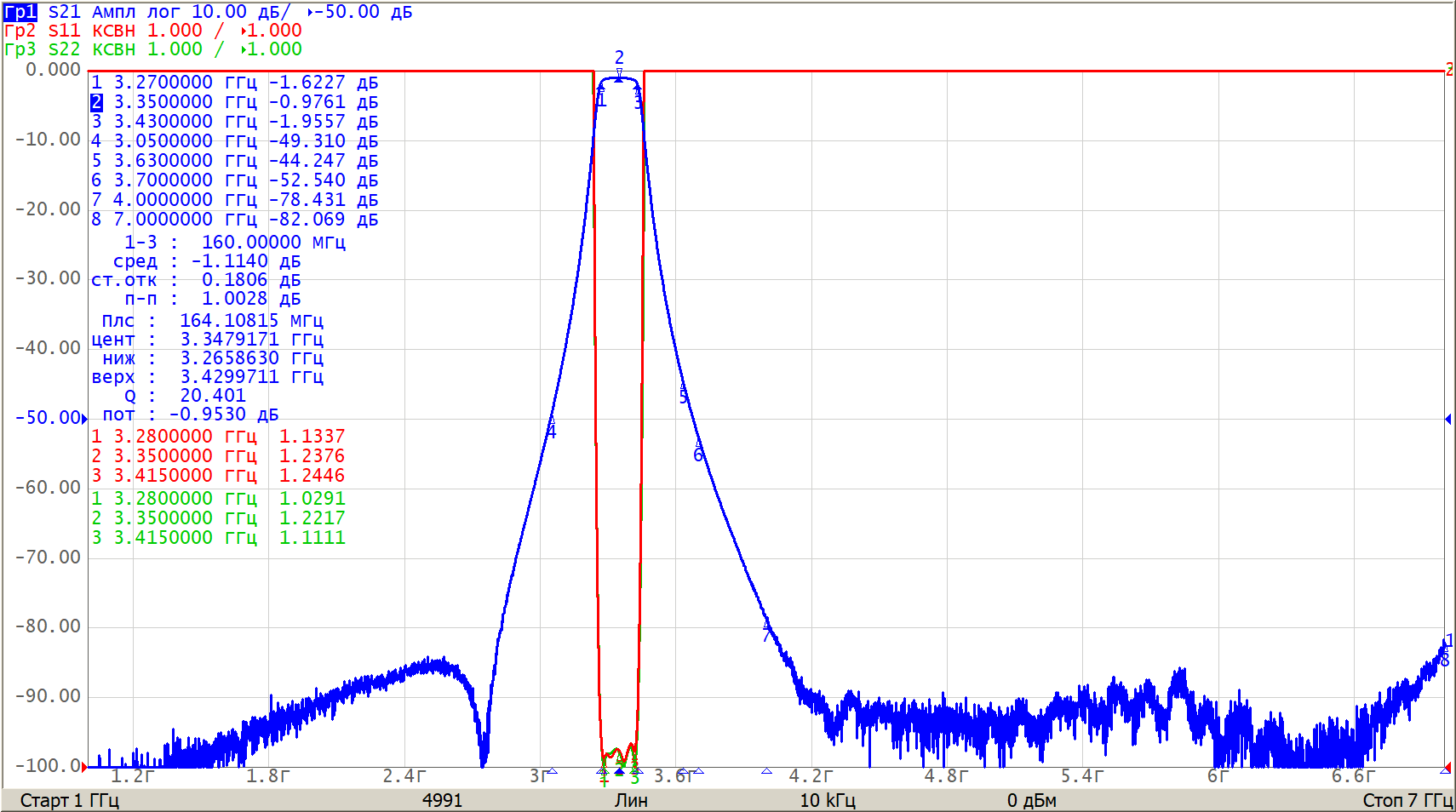Image resolution: width=1456 pixels, height=812 pixels.
Task: Click the 4991 sweep points field
Action: [x=442, y=800]
